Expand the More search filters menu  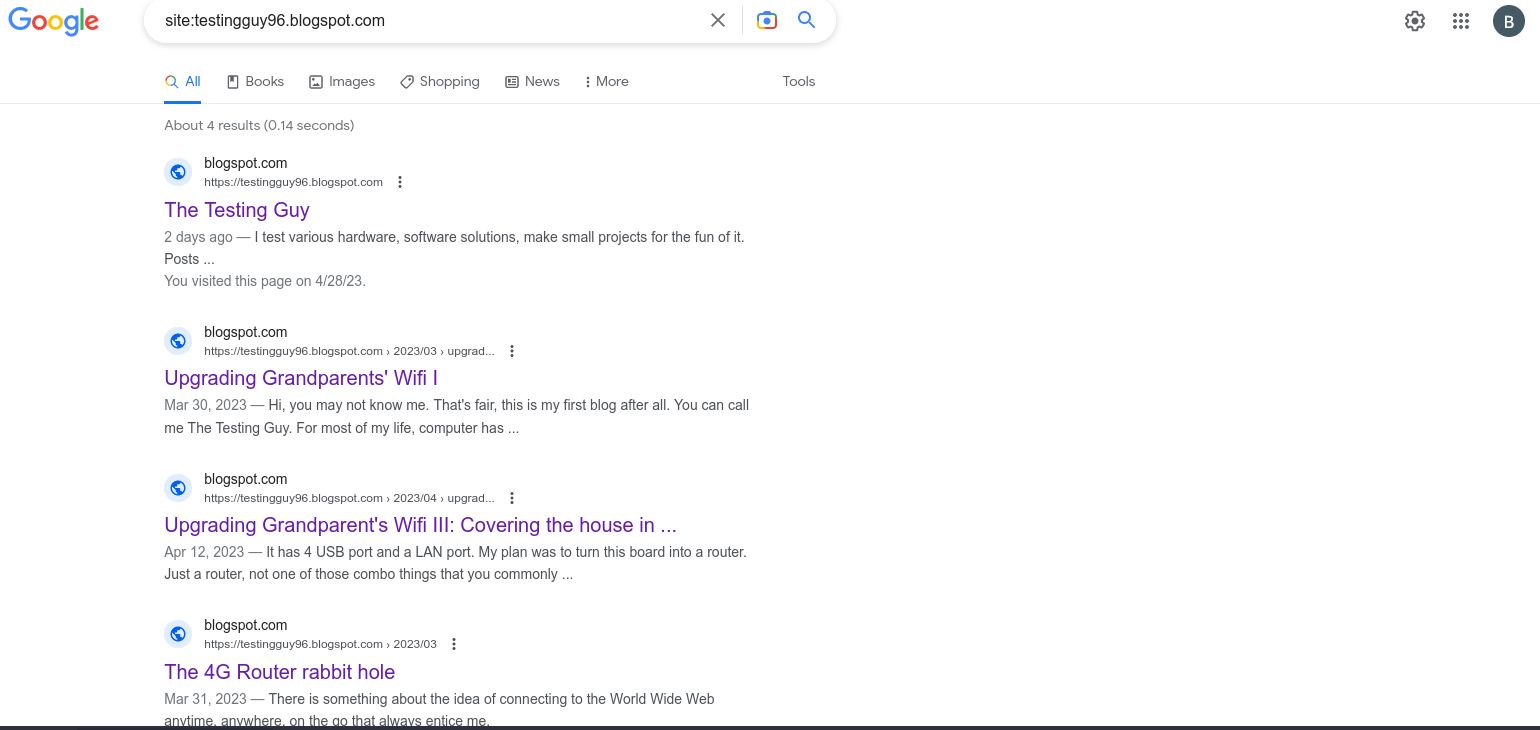606,82
